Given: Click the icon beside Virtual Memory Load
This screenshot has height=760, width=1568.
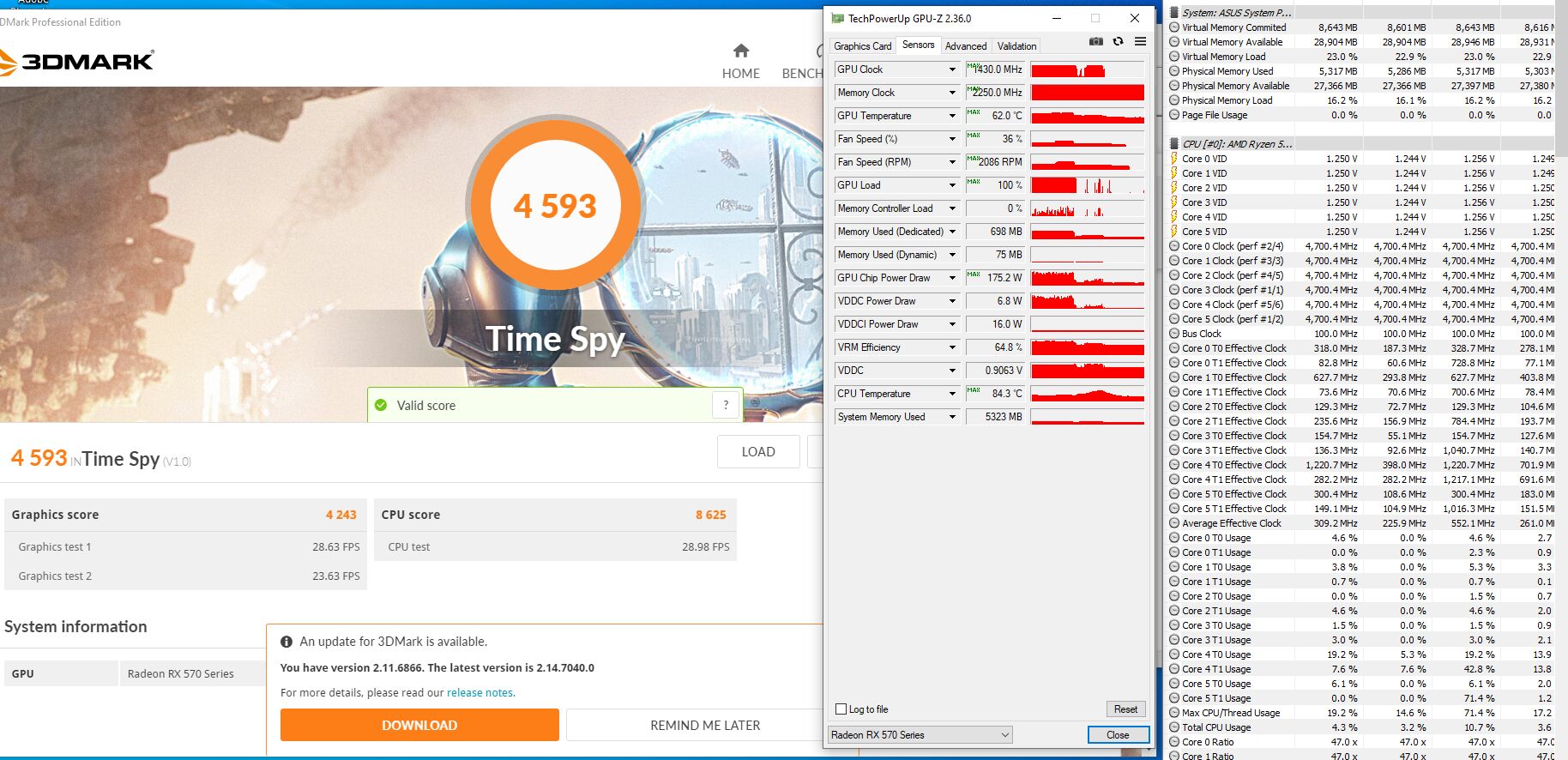Looking at the screenshot, I should [1174, 57].
